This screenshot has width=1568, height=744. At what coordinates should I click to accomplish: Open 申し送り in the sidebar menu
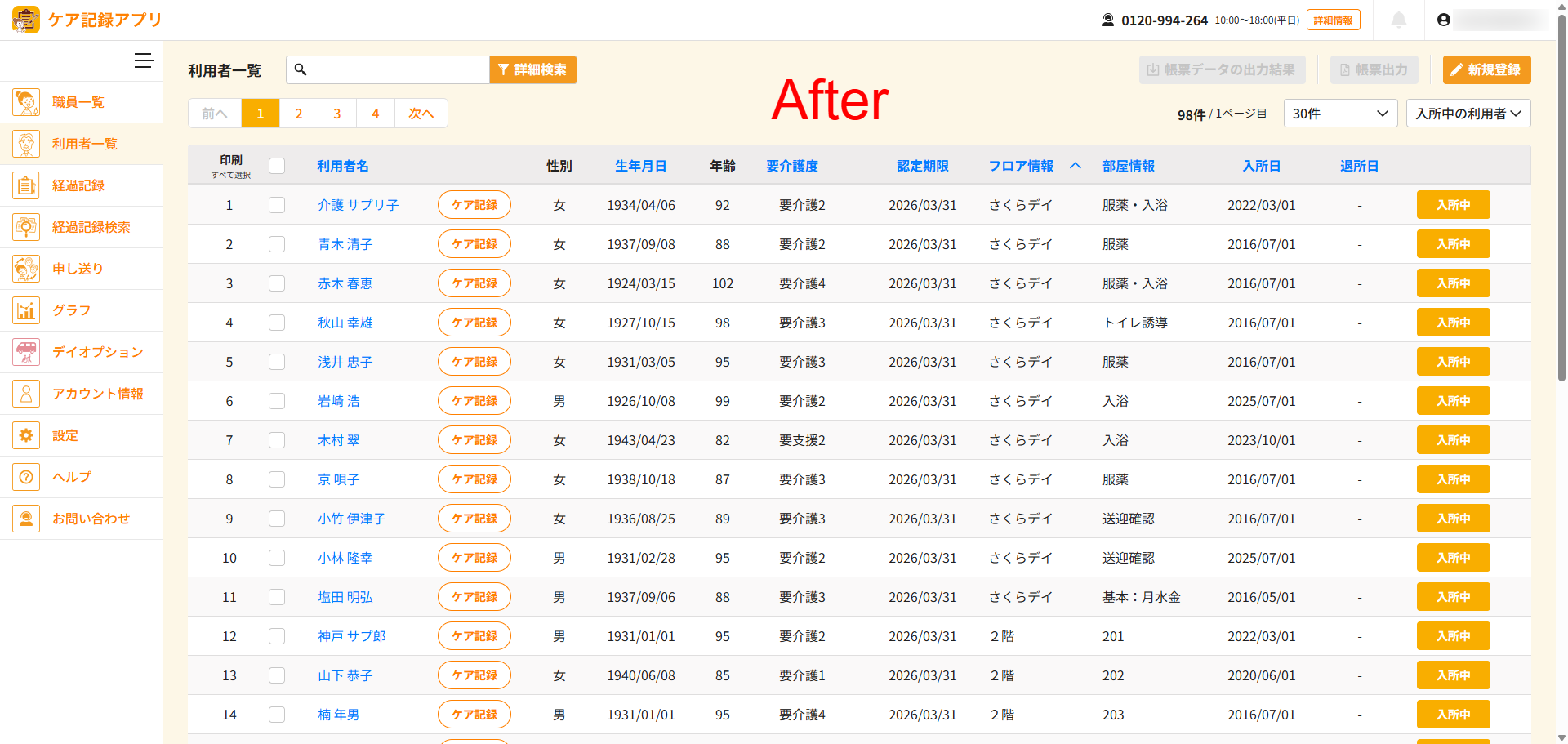[78, 269]
